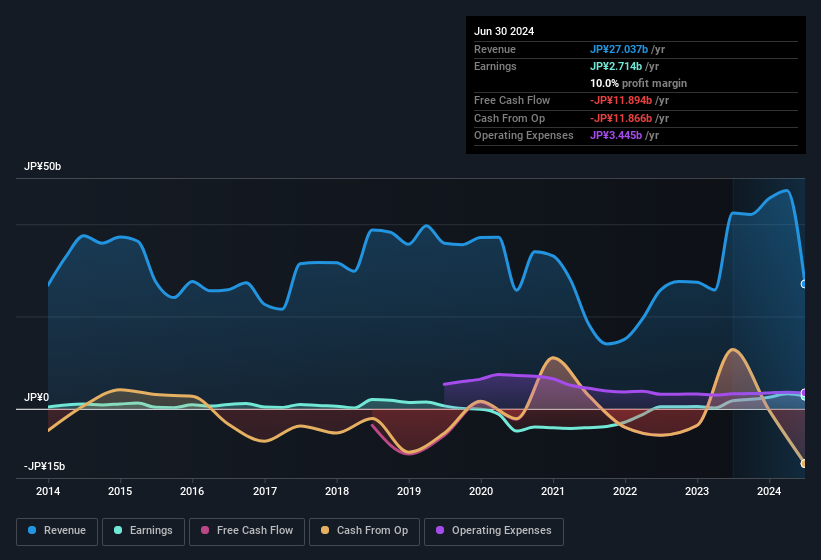Viewport: 821px width, 560px height.
Task: Click the 2022 x-axis label
Action: click(x=625, y=491)
